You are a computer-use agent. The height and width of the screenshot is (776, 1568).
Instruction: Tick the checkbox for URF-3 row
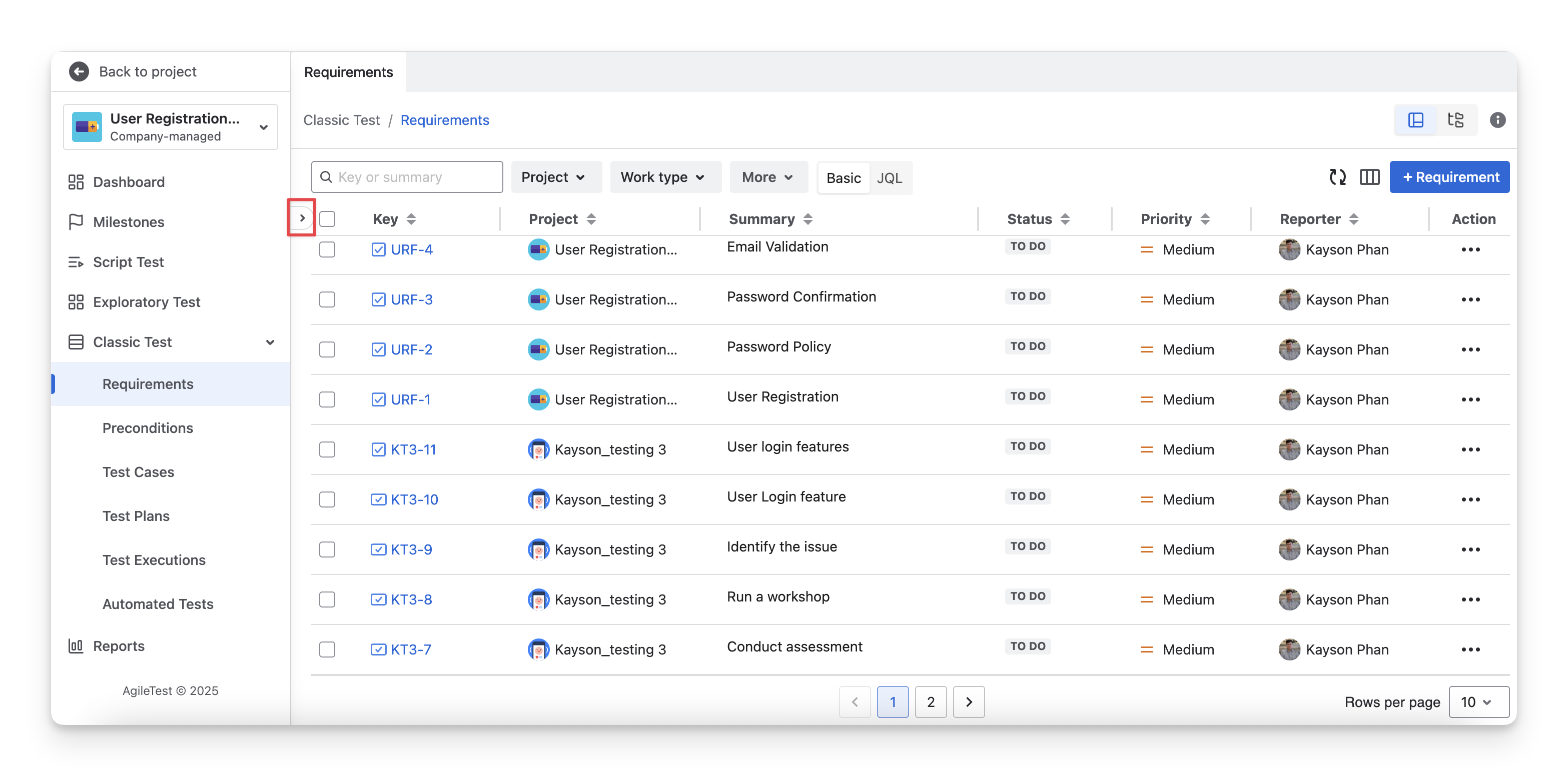[x=328, y=299]
